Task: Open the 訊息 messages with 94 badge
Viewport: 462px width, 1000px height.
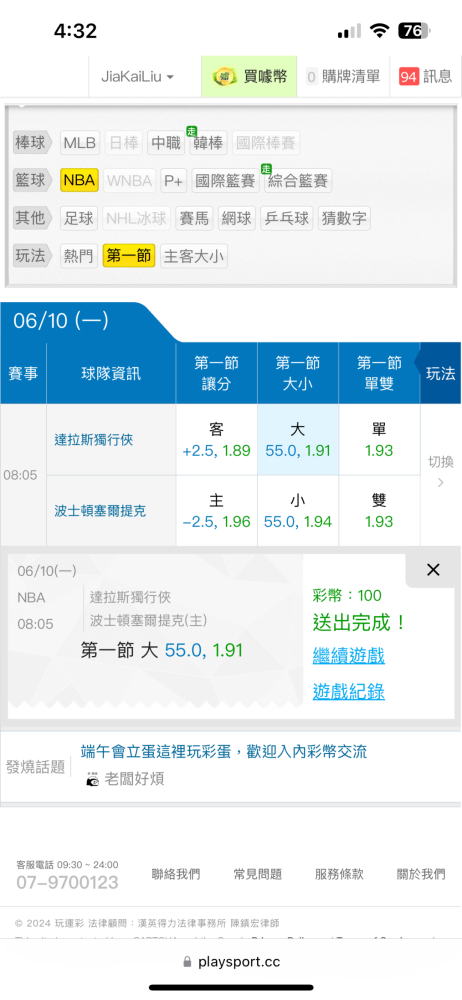Action: point(425,77)
